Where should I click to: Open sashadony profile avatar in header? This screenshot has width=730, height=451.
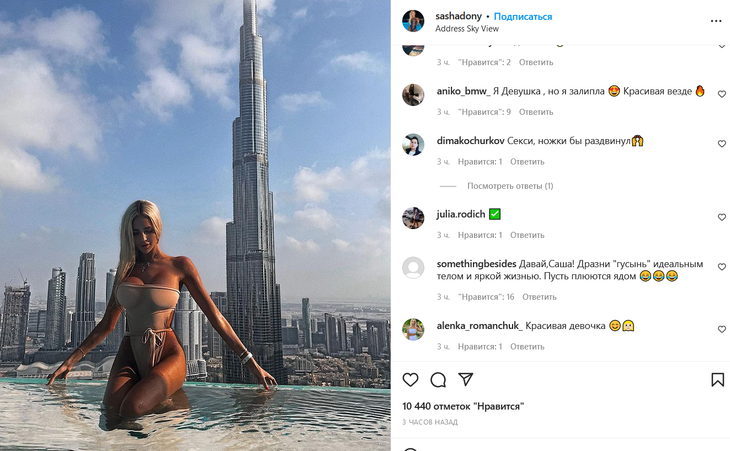click(x=413, y=21)
